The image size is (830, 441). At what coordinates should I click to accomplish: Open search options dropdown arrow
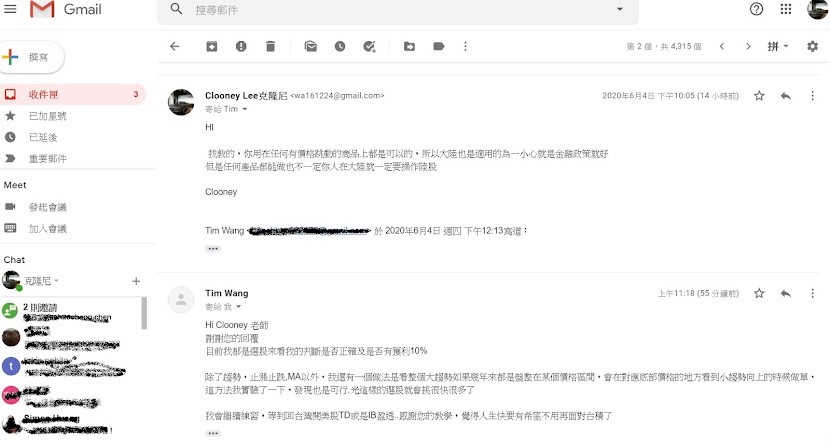pos(619,9)
